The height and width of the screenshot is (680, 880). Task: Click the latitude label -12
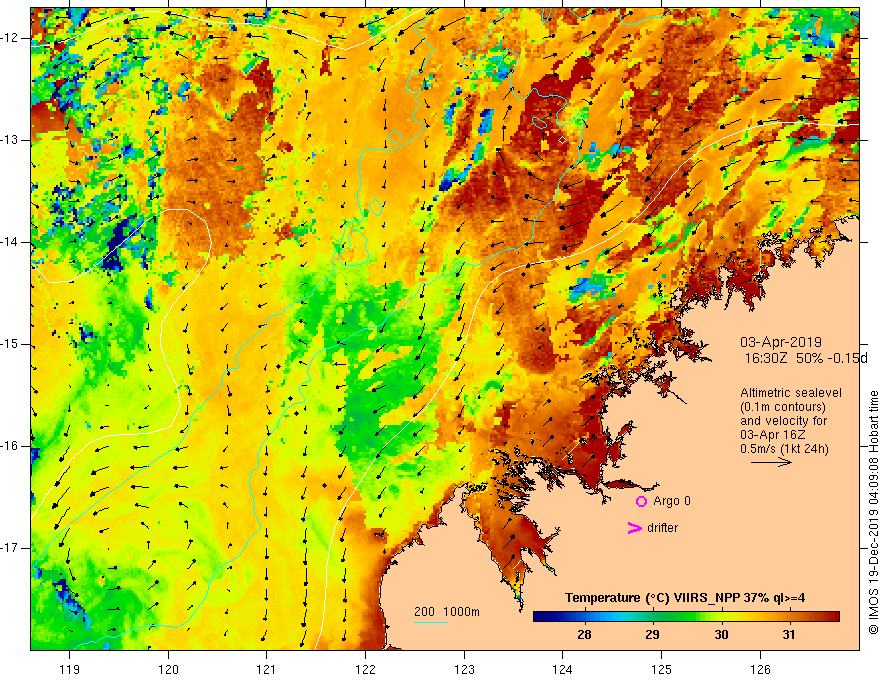(x=10, y=38)
